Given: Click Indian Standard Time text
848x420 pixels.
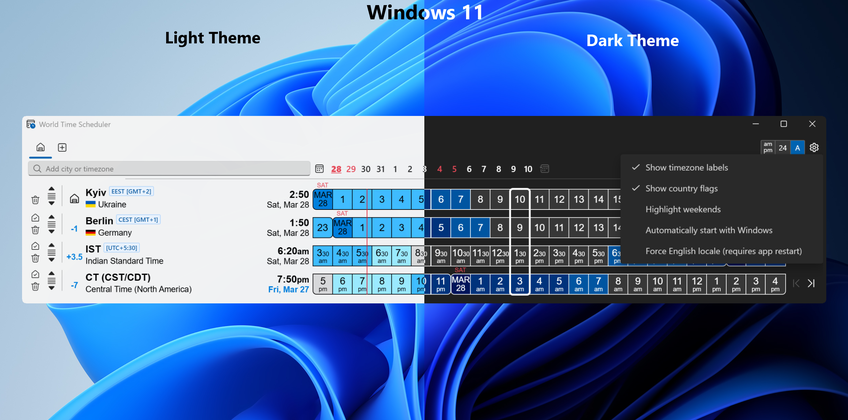Looking at the screenshot, I should pos(124,261).
